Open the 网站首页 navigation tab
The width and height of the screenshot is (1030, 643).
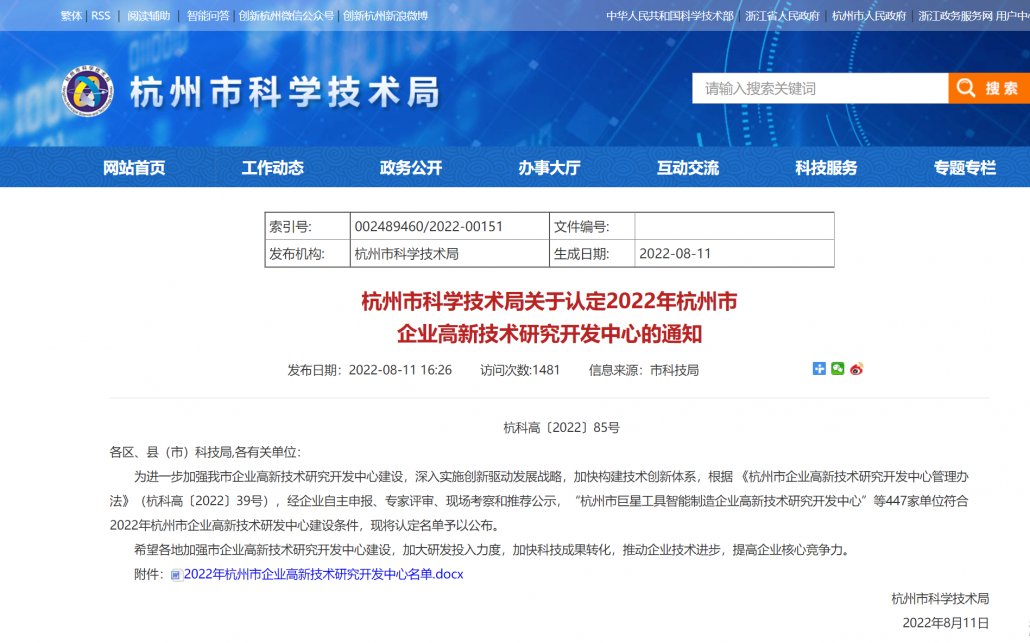pos(134,168)
